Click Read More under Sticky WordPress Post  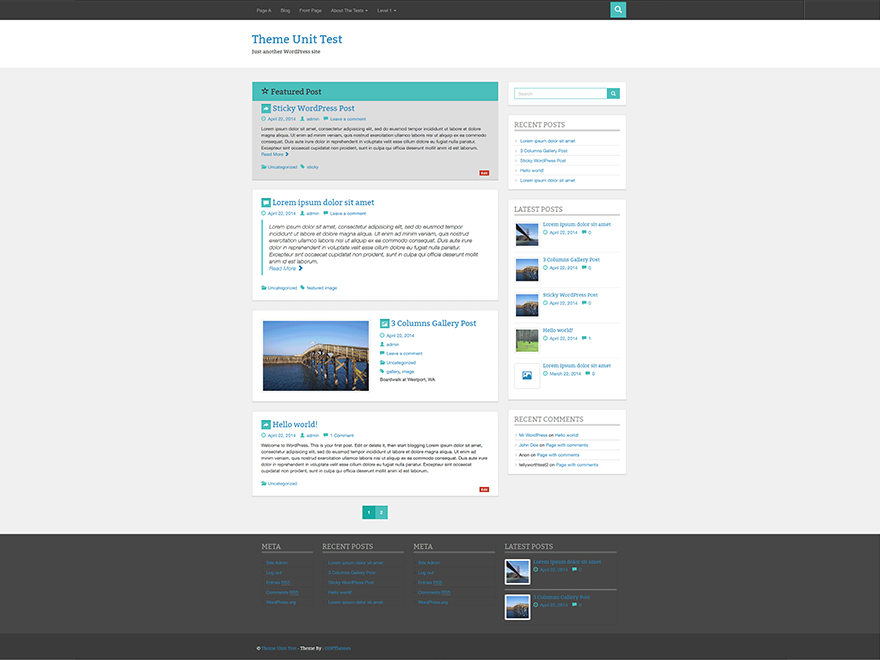tap(275, 154)
